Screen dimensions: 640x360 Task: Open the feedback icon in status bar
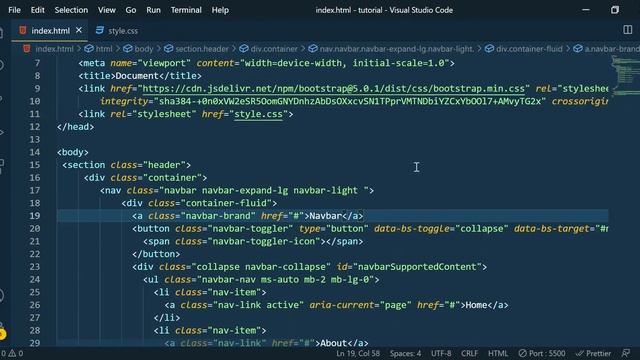[x=626, y=353]
